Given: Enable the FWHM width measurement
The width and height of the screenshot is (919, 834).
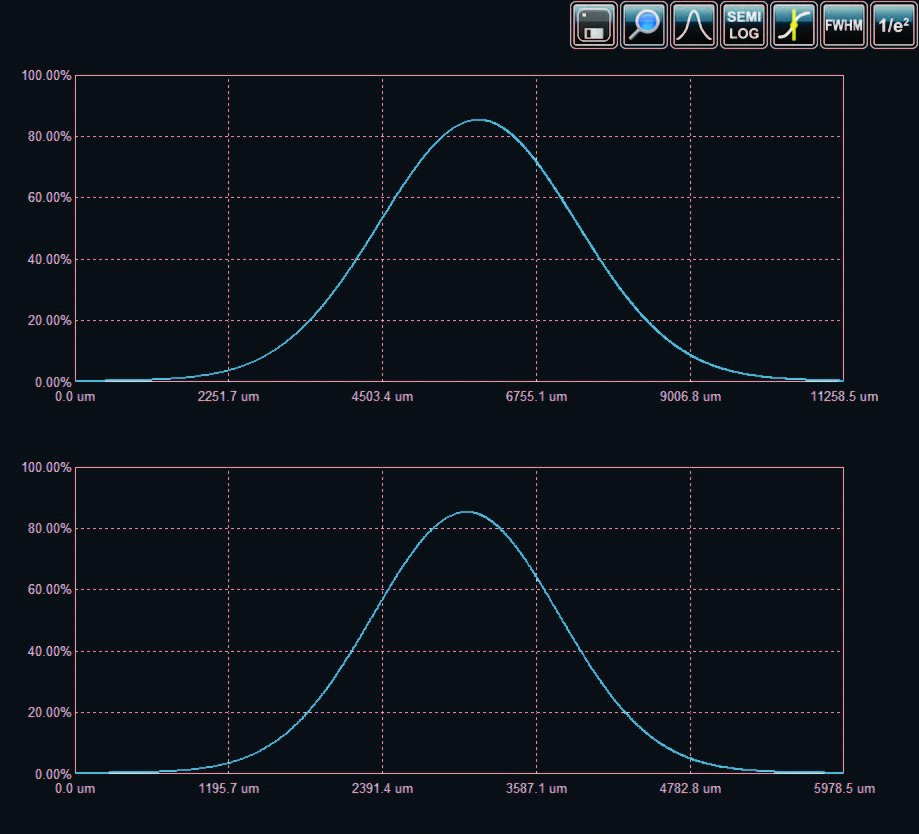Looking at the screenshot, I should (x=844, y=25).
